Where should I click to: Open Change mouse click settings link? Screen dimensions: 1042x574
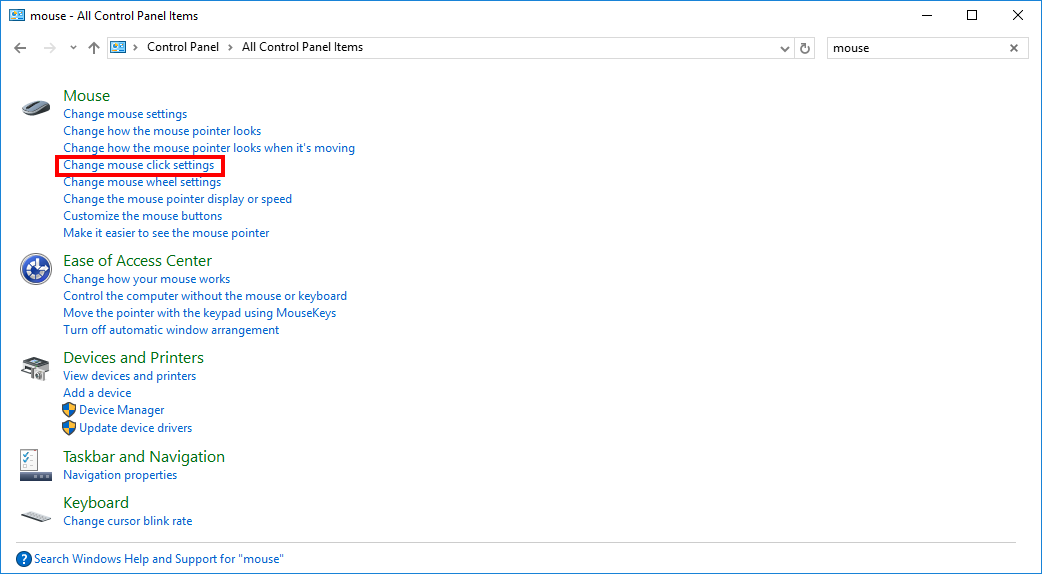pyautogui.click(x=139, y=165)
